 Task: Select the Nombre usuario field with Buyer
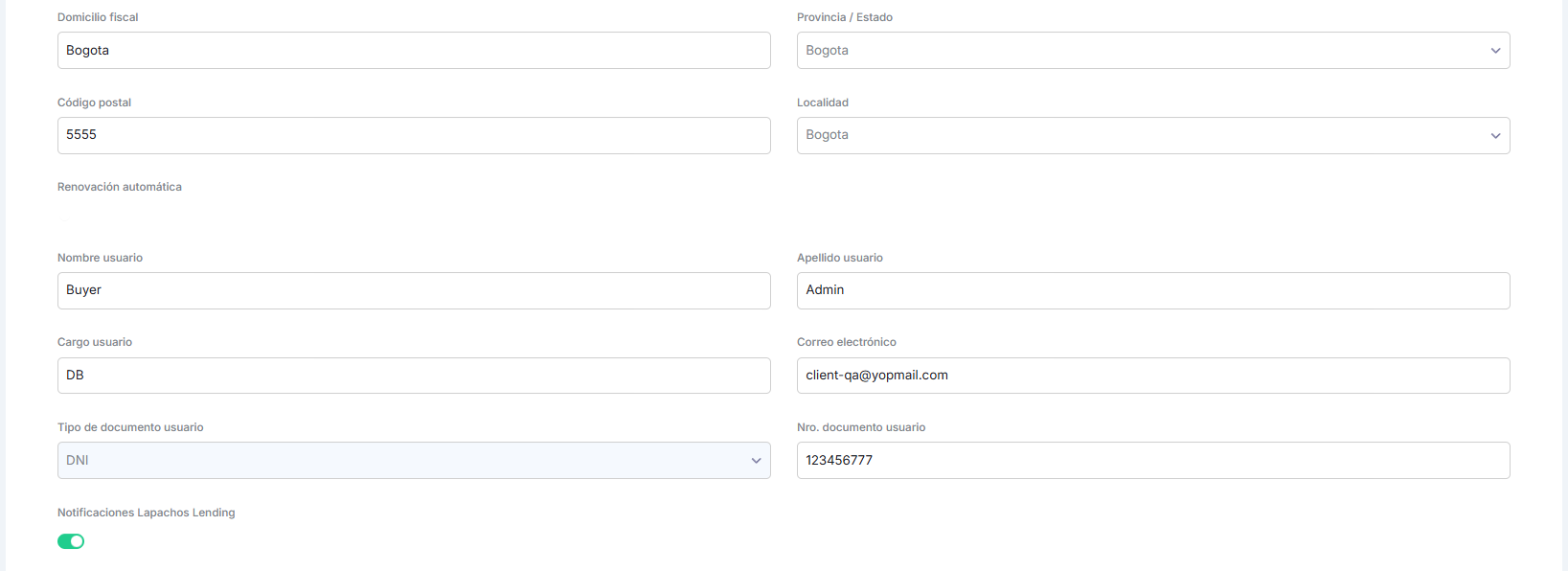click(x=414, y=290)
